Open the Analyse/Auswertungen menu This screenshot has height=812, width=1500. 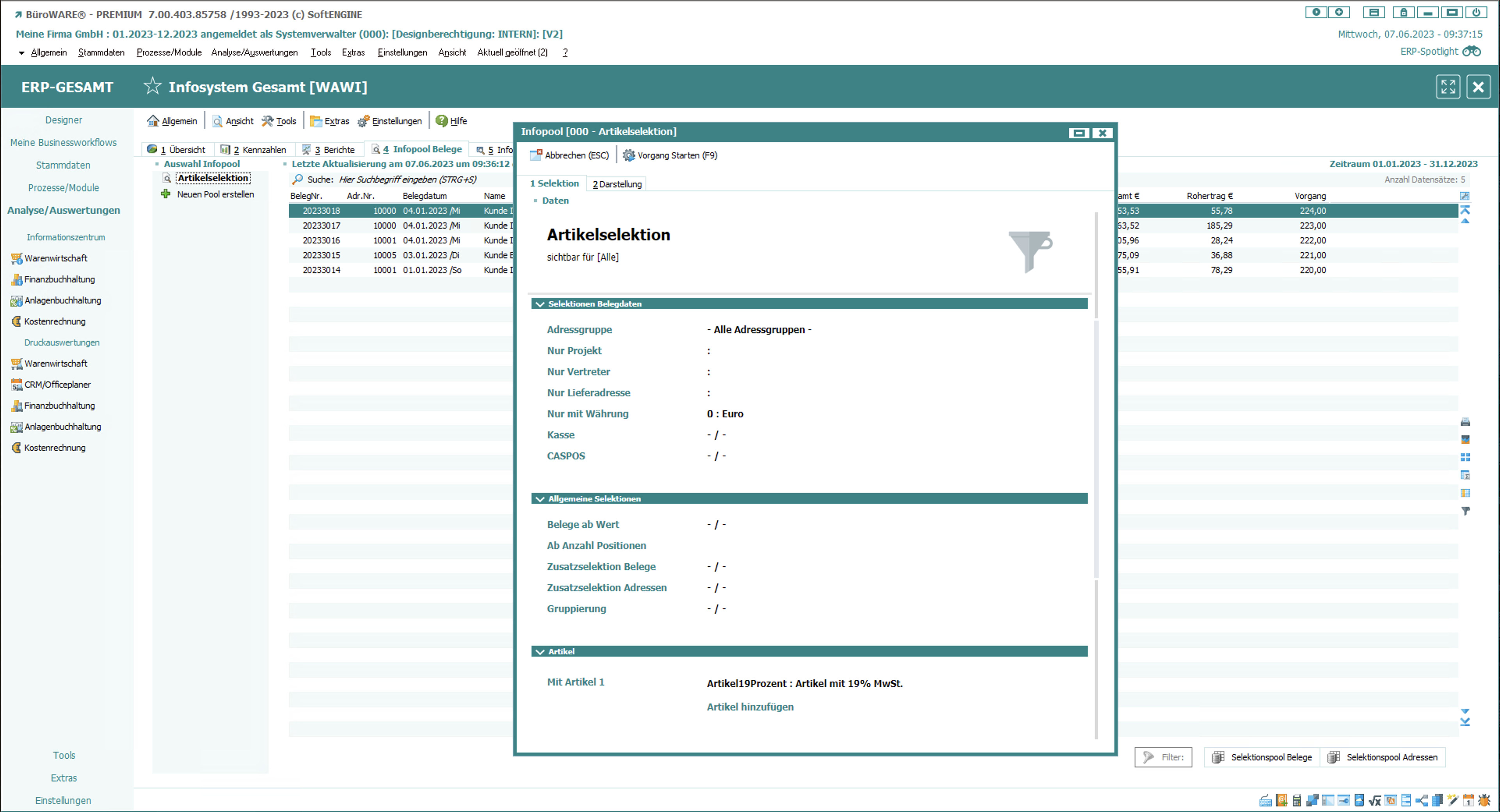pos(254,52)
